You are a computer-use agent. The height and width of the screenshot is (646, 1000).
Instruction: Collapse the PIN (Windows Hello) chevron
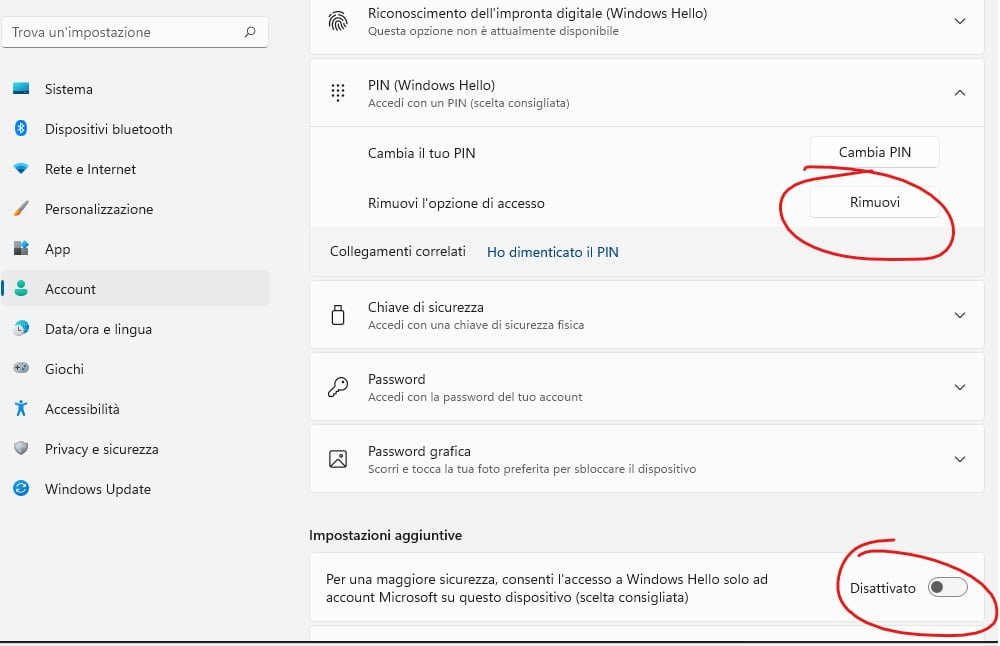[959, 93]
